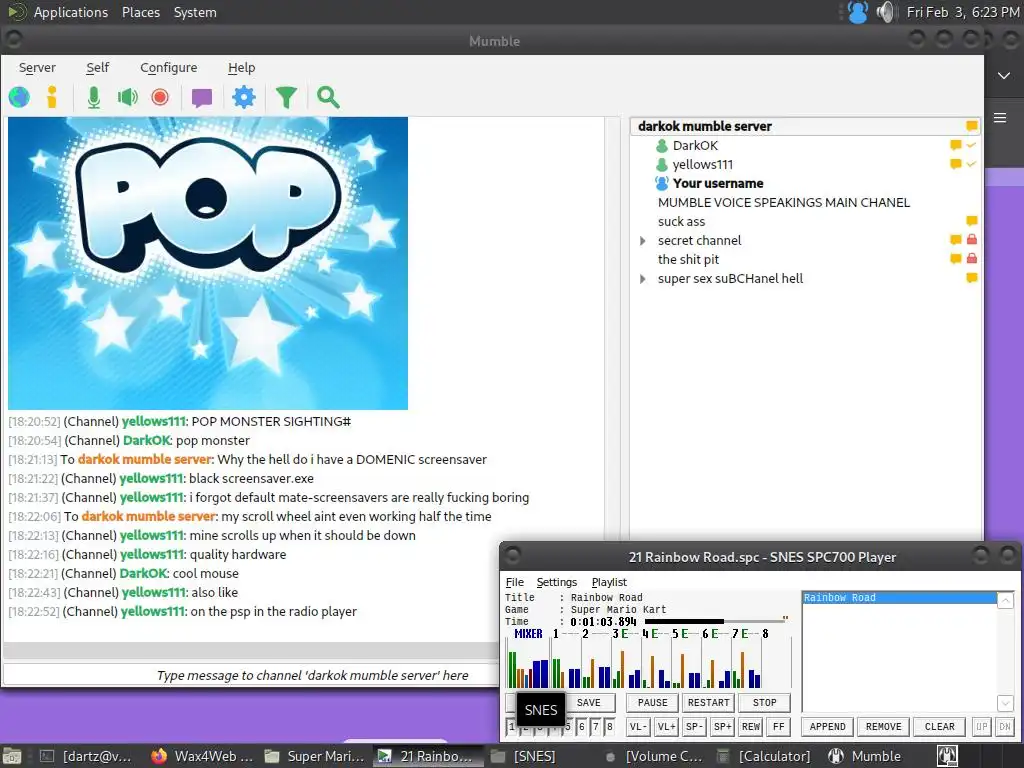
Task: Open the Places menu in top panel
Action: click(x=140, y=12)
